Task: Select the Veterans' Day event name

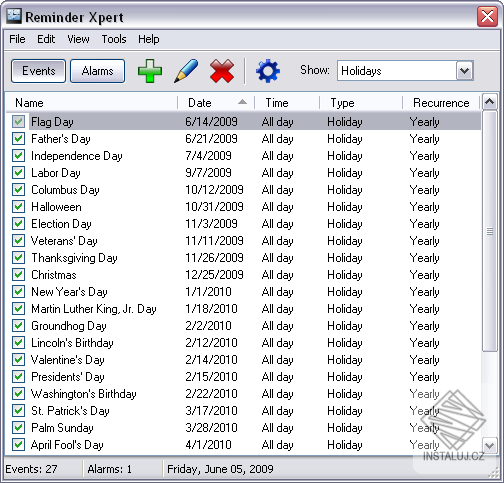Action: pyautogui.click(x=64, y=241)
